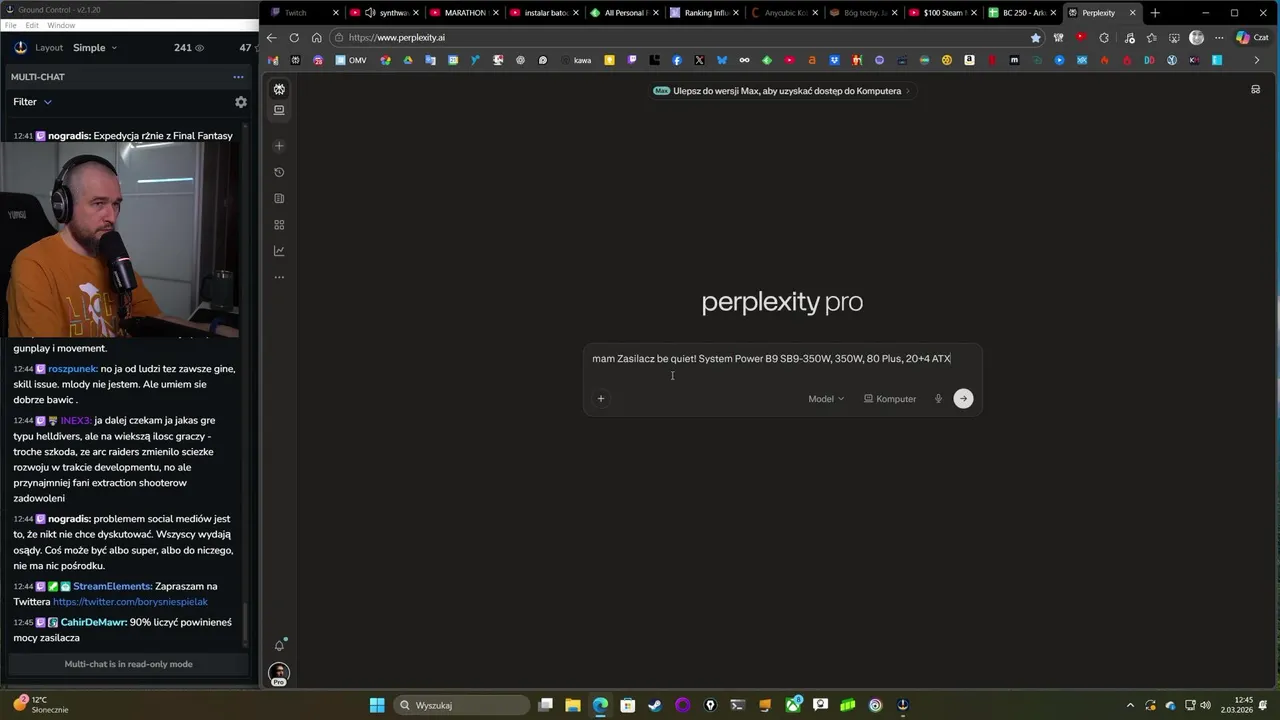Click the perplexity.ai address bar
Viewport: 1280px width, 720px height.
point(680,38)
